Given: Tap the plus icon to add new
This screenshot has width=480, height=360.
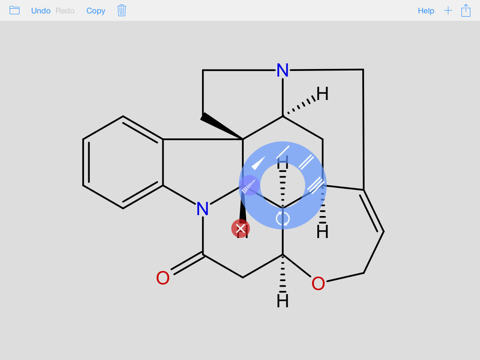Looking at the screenshot, I should pyautogui.click(x=448, y=11).
